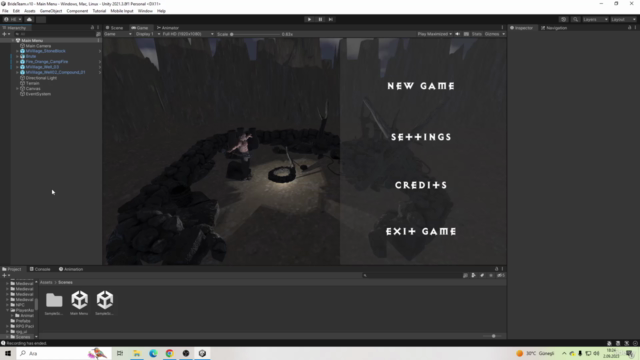Expand the RPG Pack folder

point(7,326)
